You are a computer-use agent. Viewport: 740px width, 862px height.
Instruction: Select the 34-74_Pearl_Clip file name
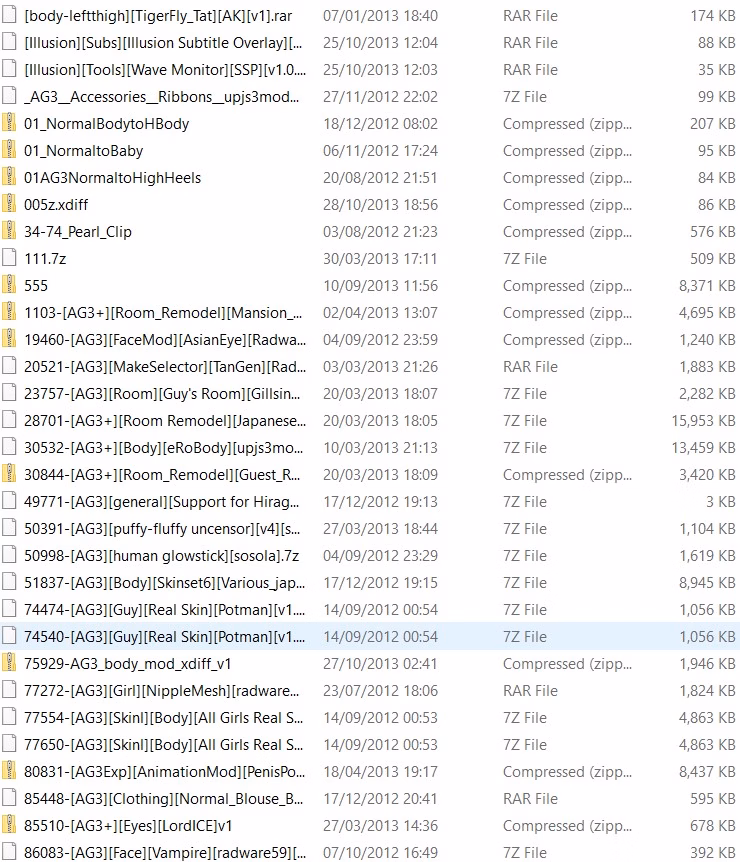pyautogui.click(x=78, y=231)
